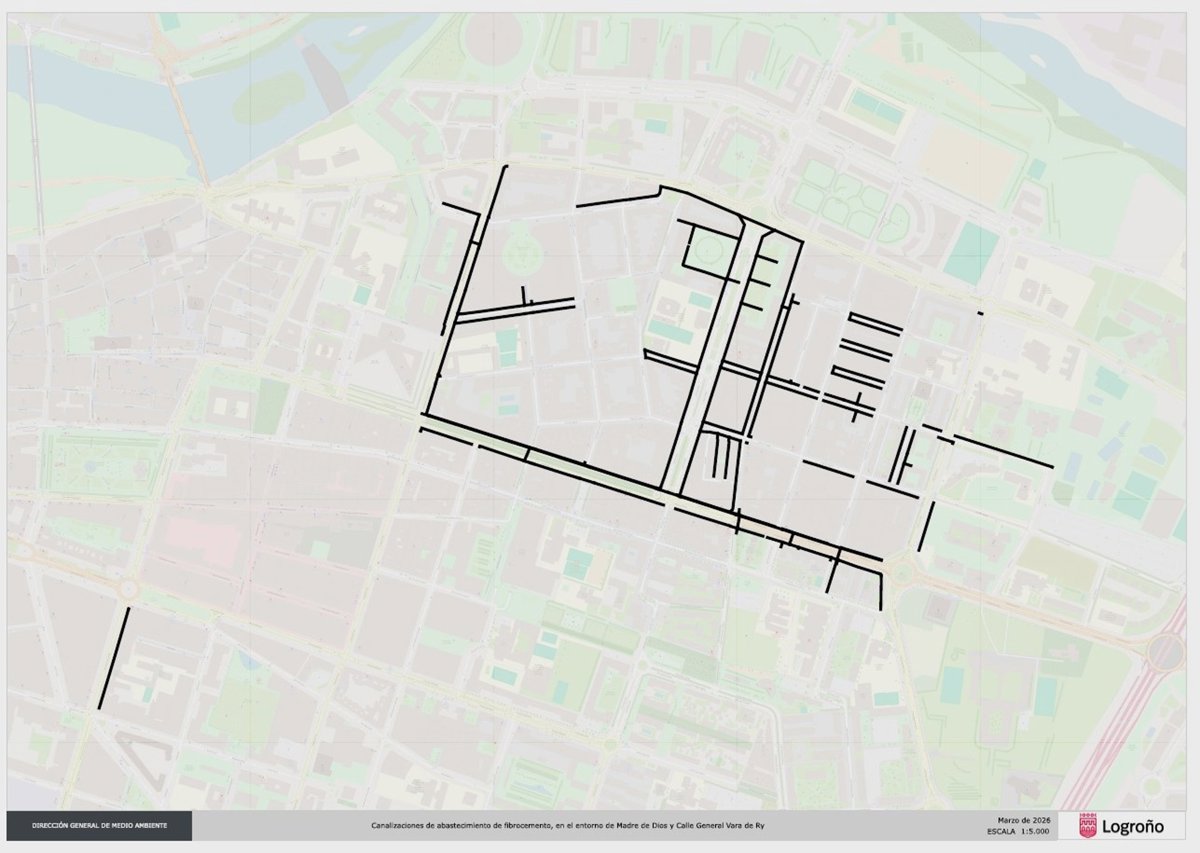Select the large teal sports field upper-right
The height and width of the screenshot is (853, 1200).
point(970,253)
